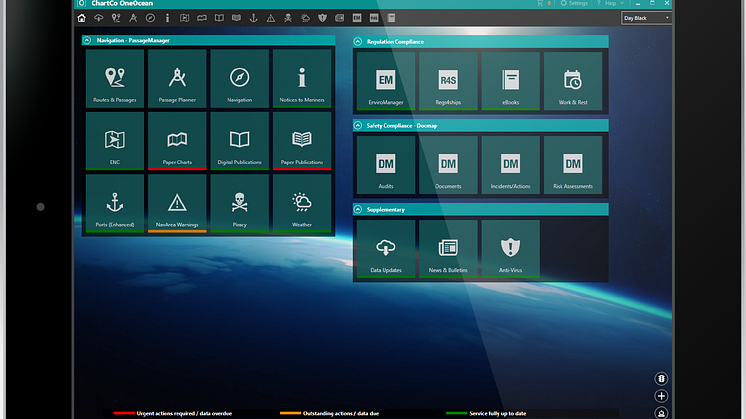Open the Ports (Enhanced) tile

(x=115, y=203)
